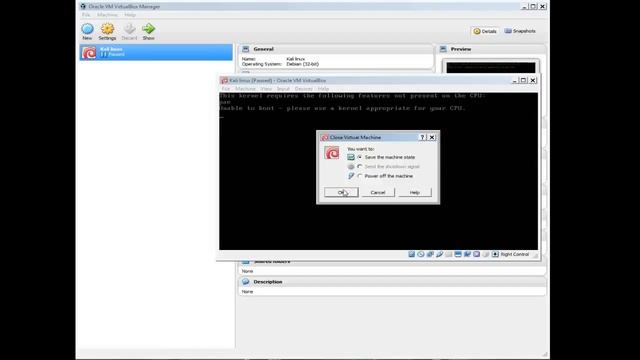The image size is (640, 360).
Task: Maximize the VirtualBox Manager window
Action: [533, 7]
